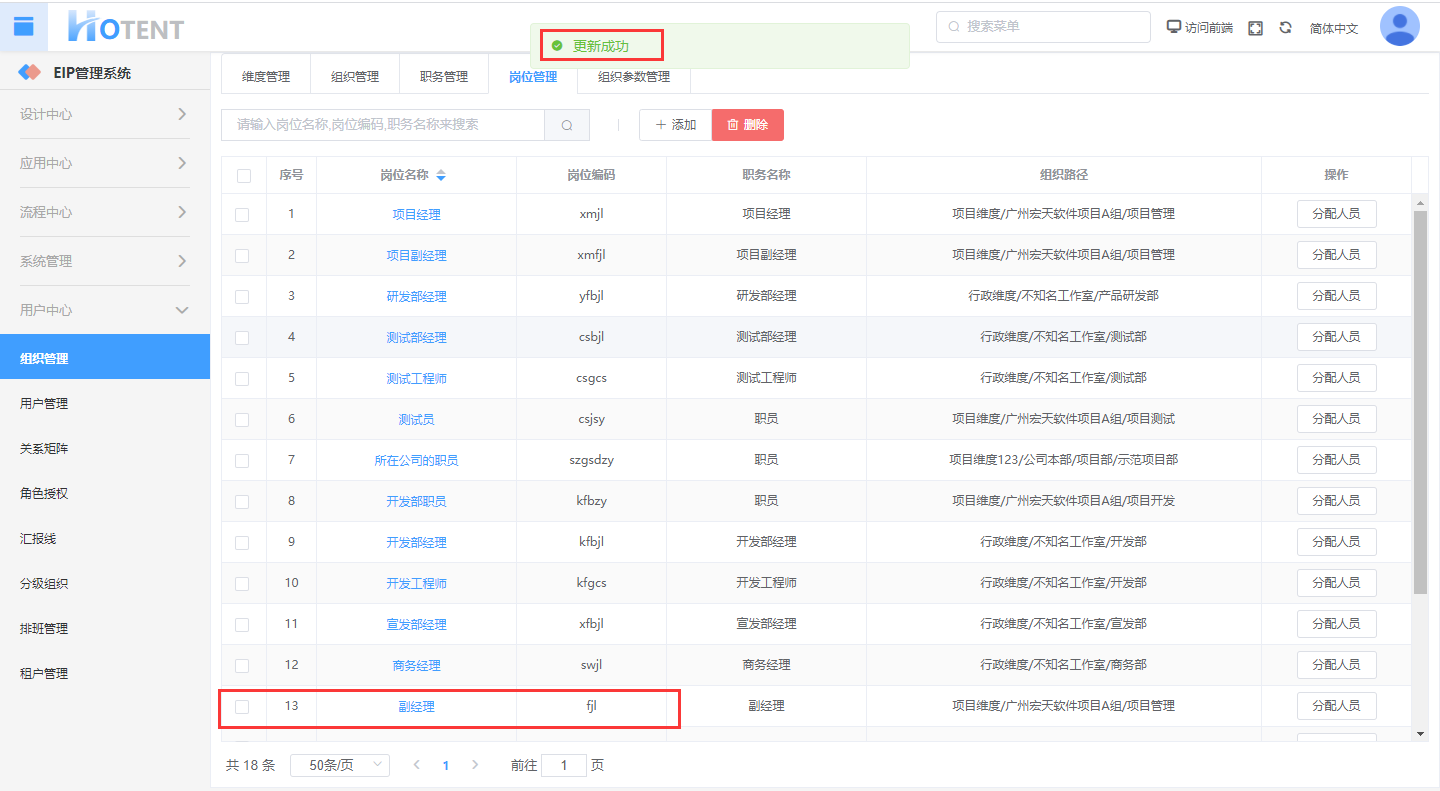
Task: Click the Hotent logo
Action: (125, 27)
